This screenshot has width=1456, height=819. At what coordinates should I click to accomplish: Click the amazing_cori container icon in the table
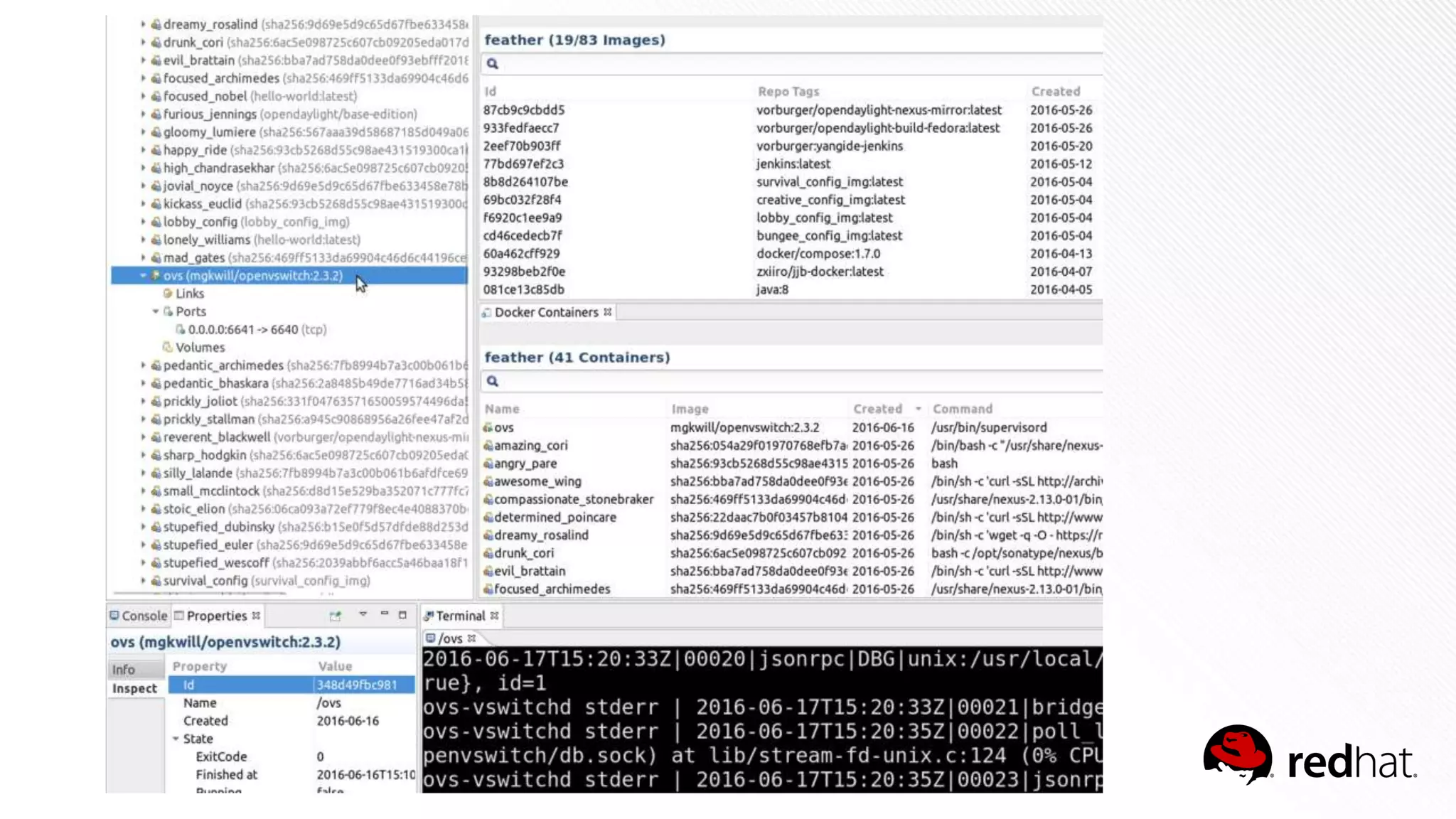[x=488, y=446]
